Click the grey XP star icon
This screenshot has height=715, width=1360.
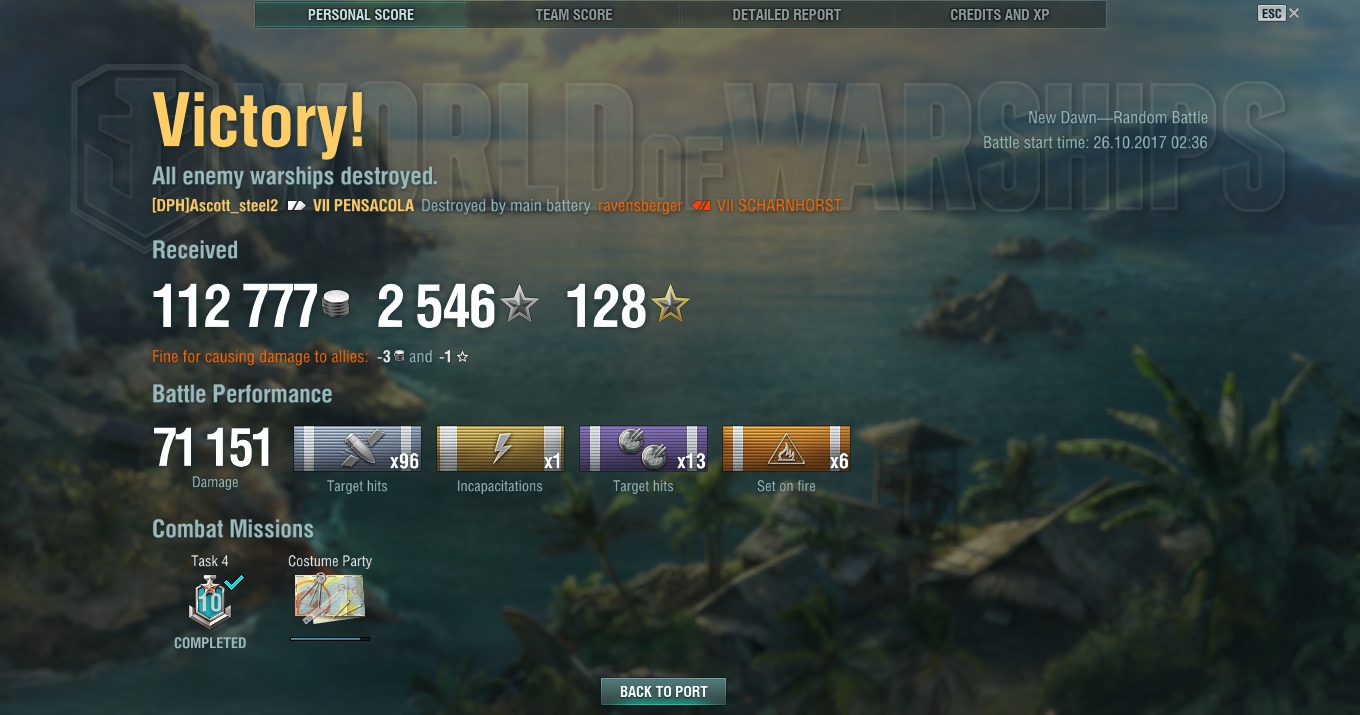[520, 304]
